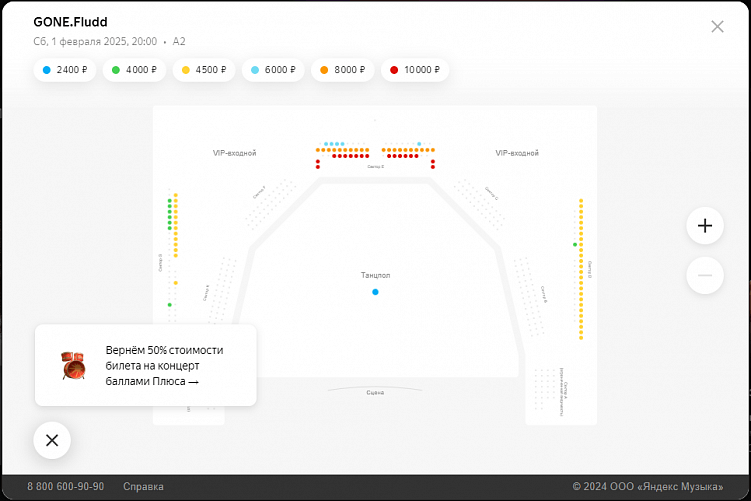This screenshot has height=501, width=751.
Task: Click the right VIP-входной label
Action: point(517,153)
